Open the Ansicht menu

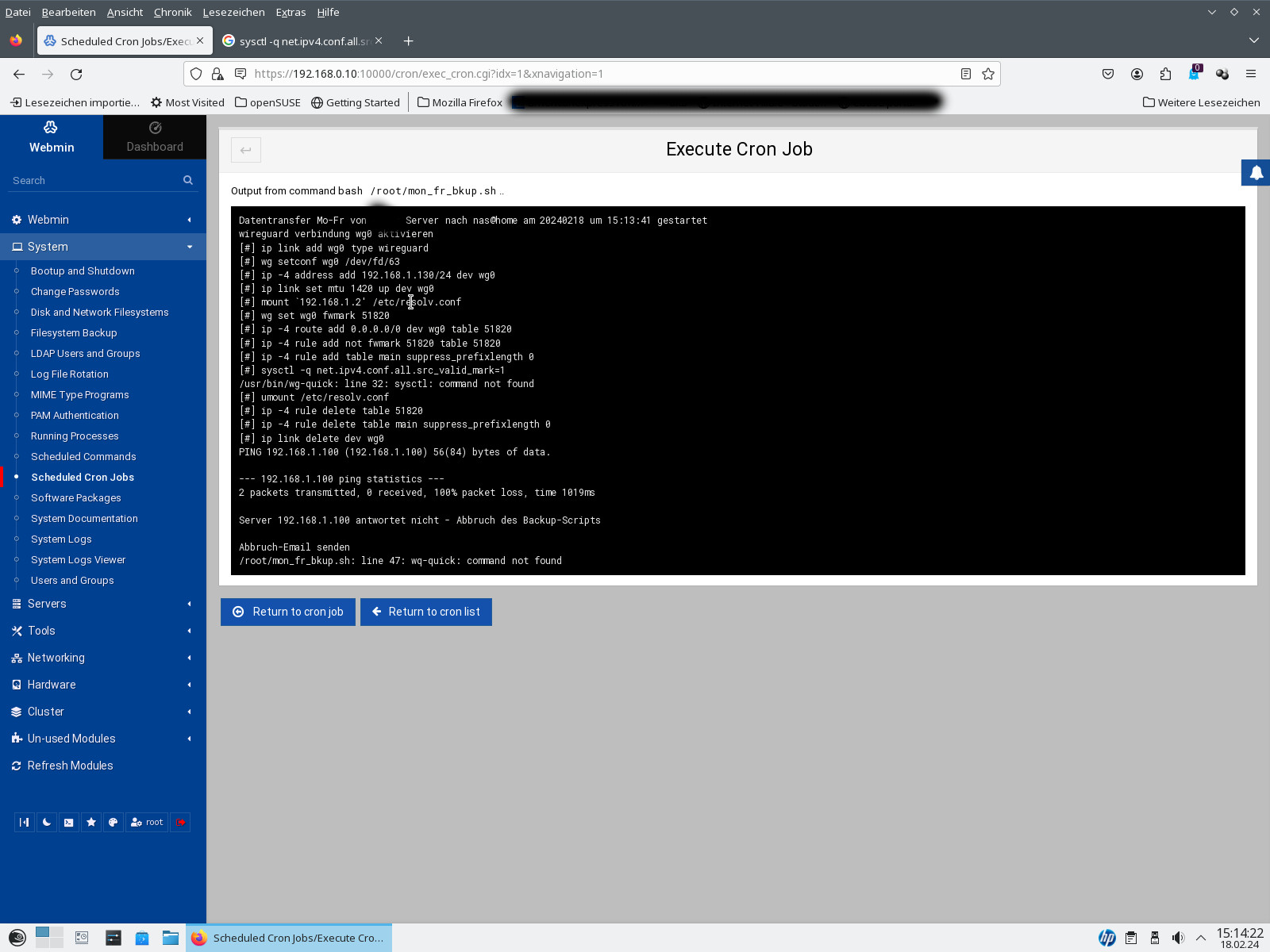point(125,12)
